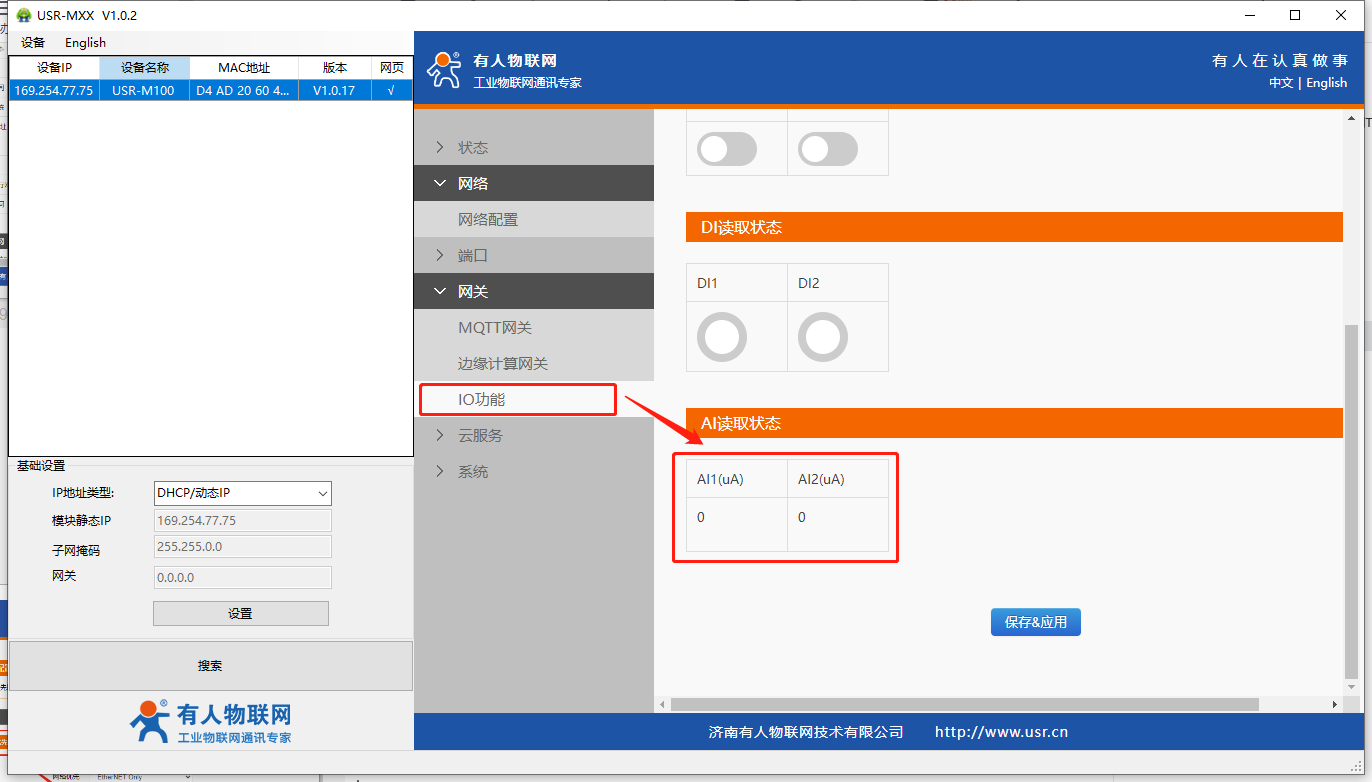Click the MAC address cell D4 AD 20 60
Screen dimensions: 1372x782
point(244,90)
